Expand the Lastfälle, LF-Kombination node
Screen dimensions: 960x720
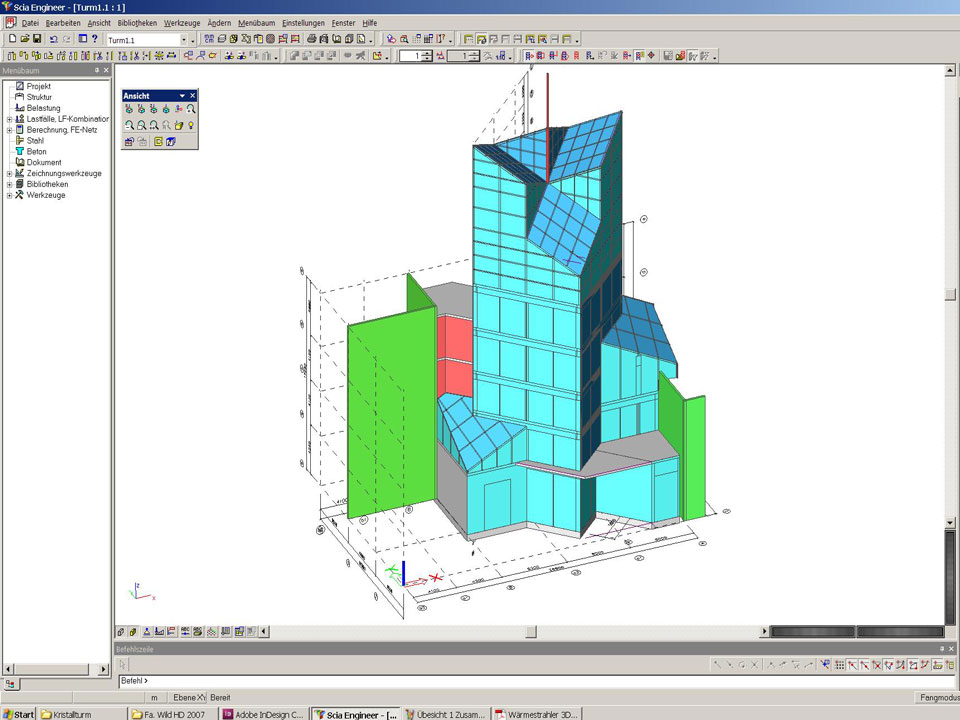(9, 119)
